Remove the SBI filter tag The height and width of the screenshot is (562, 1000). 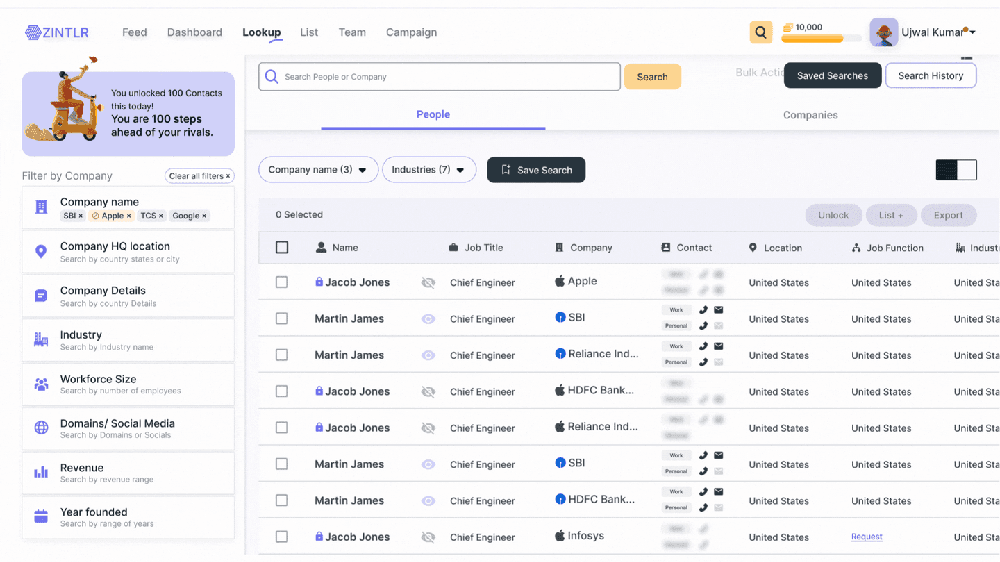point(80,216)
